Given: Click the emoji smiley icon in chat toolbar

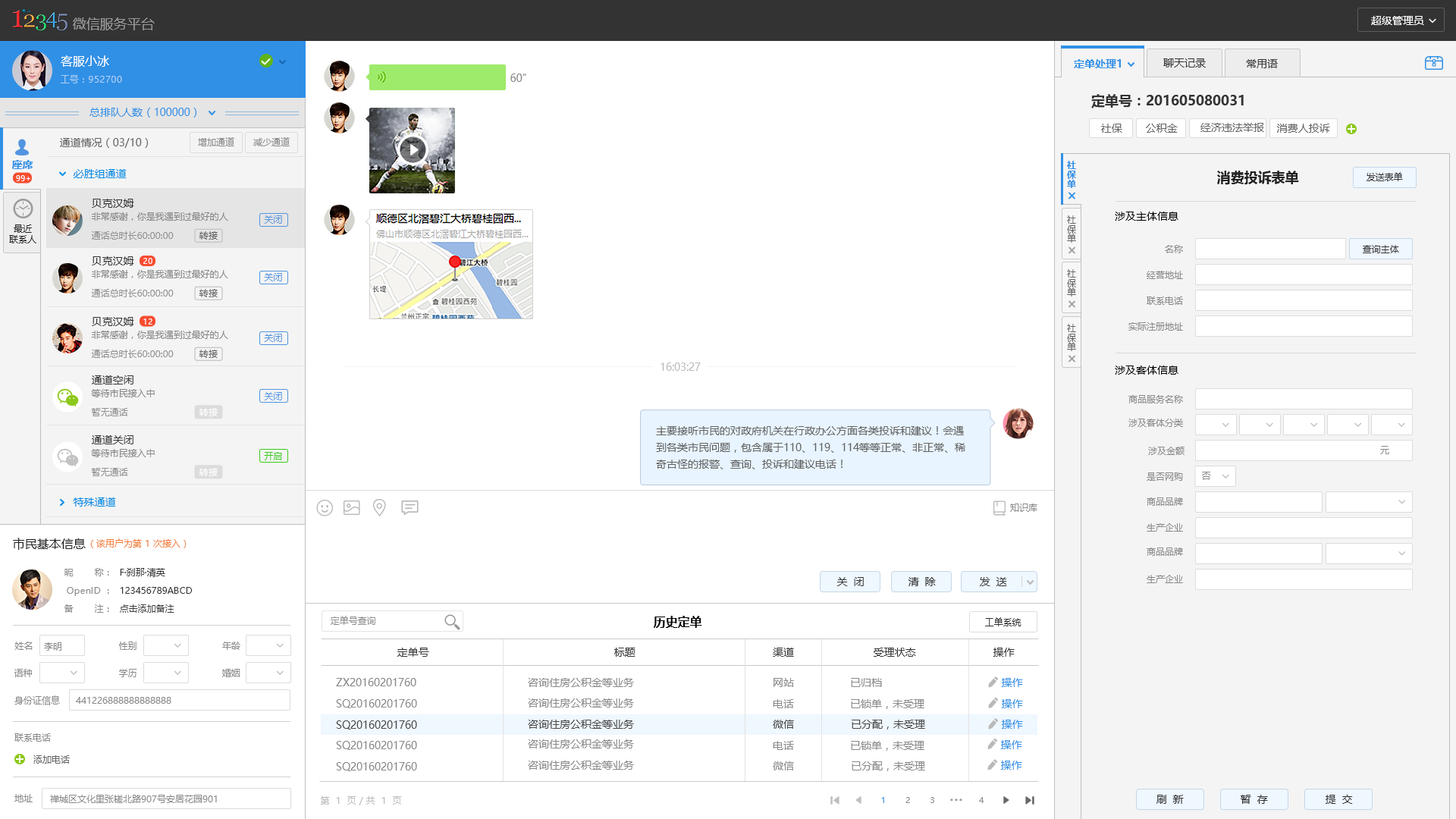Looking at the screenshot, I should tap(325, 508).
